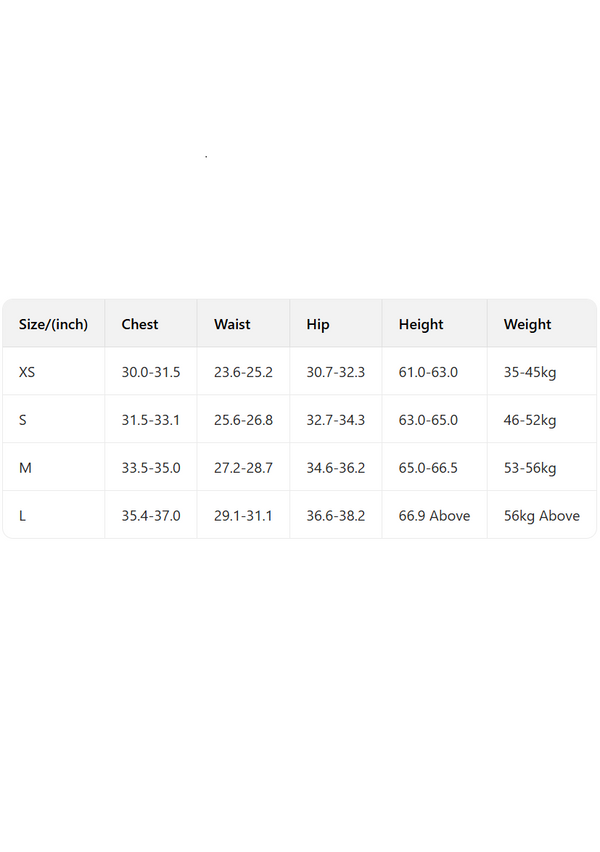
Task: Select the Weight column header
Action: coord(527,324)
